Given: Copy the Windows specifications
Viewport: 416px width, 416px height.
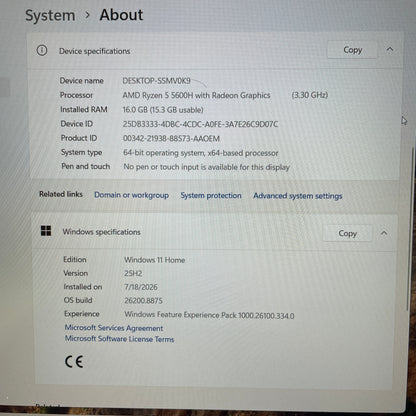Looking at the screenshot, I should [x=347, y=233].
